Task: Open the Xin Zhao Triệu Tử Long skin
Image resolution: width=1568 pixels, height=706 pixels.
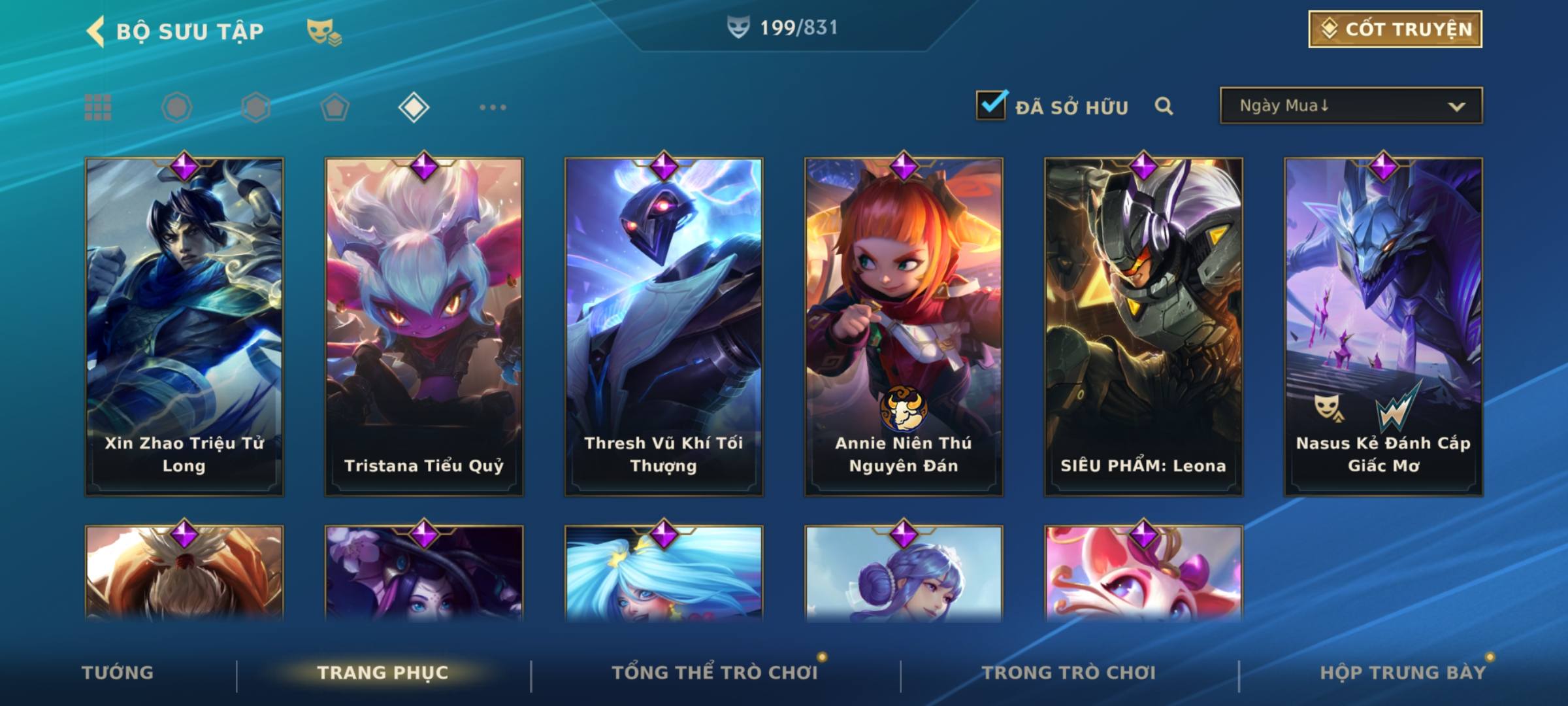Action: click(x=184, y=326)
